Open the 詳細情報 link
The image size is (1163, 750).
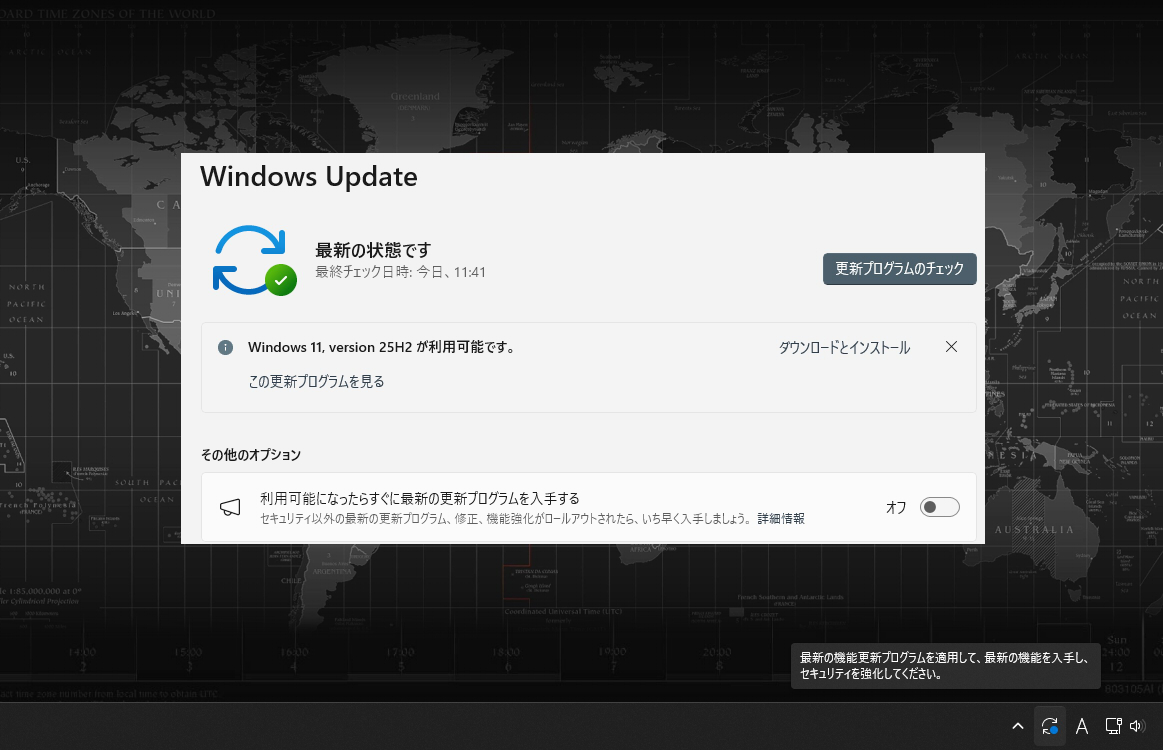[781, 519]
